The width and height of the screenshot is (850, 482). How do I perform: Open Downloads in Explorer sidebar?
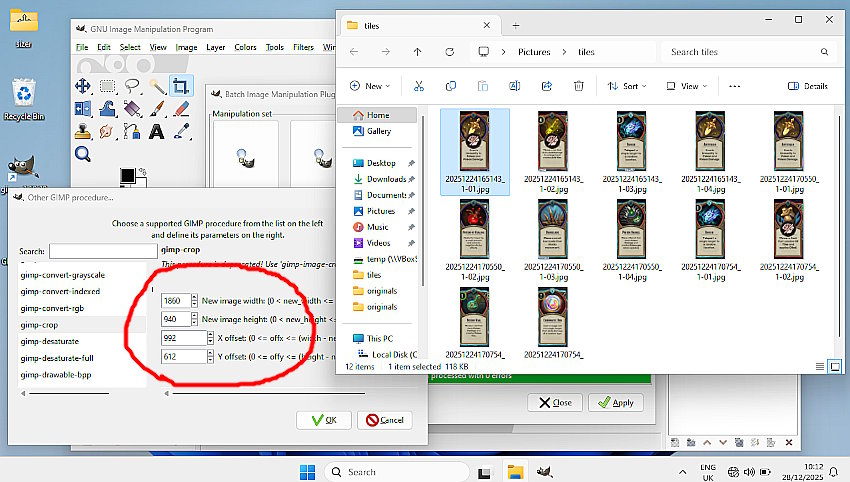tap(384, 179)
